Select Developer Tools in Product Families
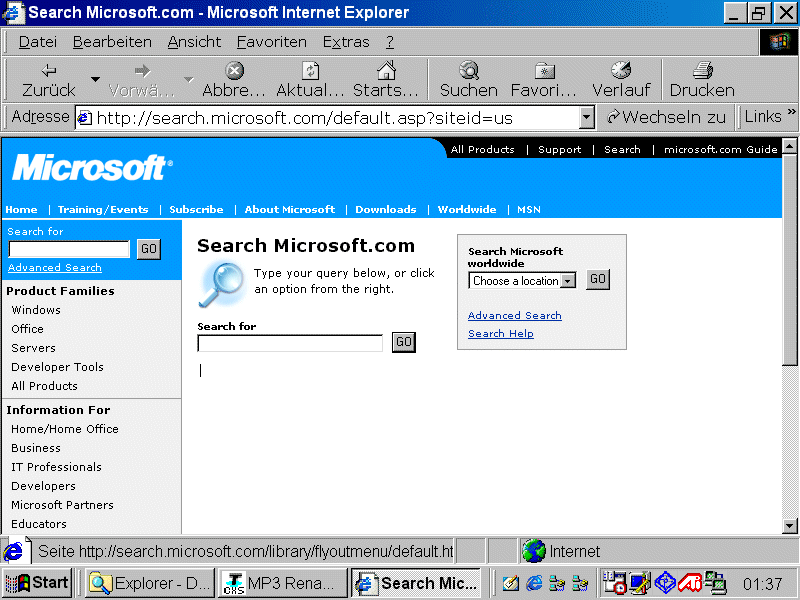The height and width of the screenshot is (600, 800). click(x=57, y=367)
